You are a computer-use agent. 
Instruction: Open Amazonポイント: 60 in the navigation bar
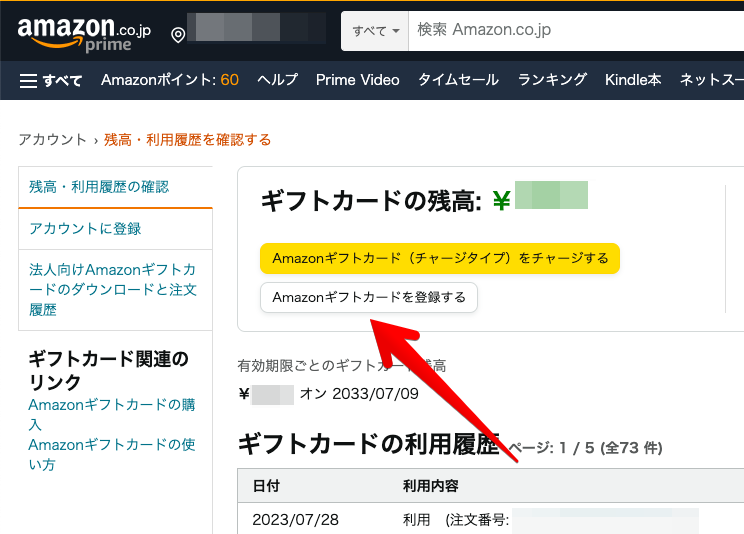coord(170,80)
